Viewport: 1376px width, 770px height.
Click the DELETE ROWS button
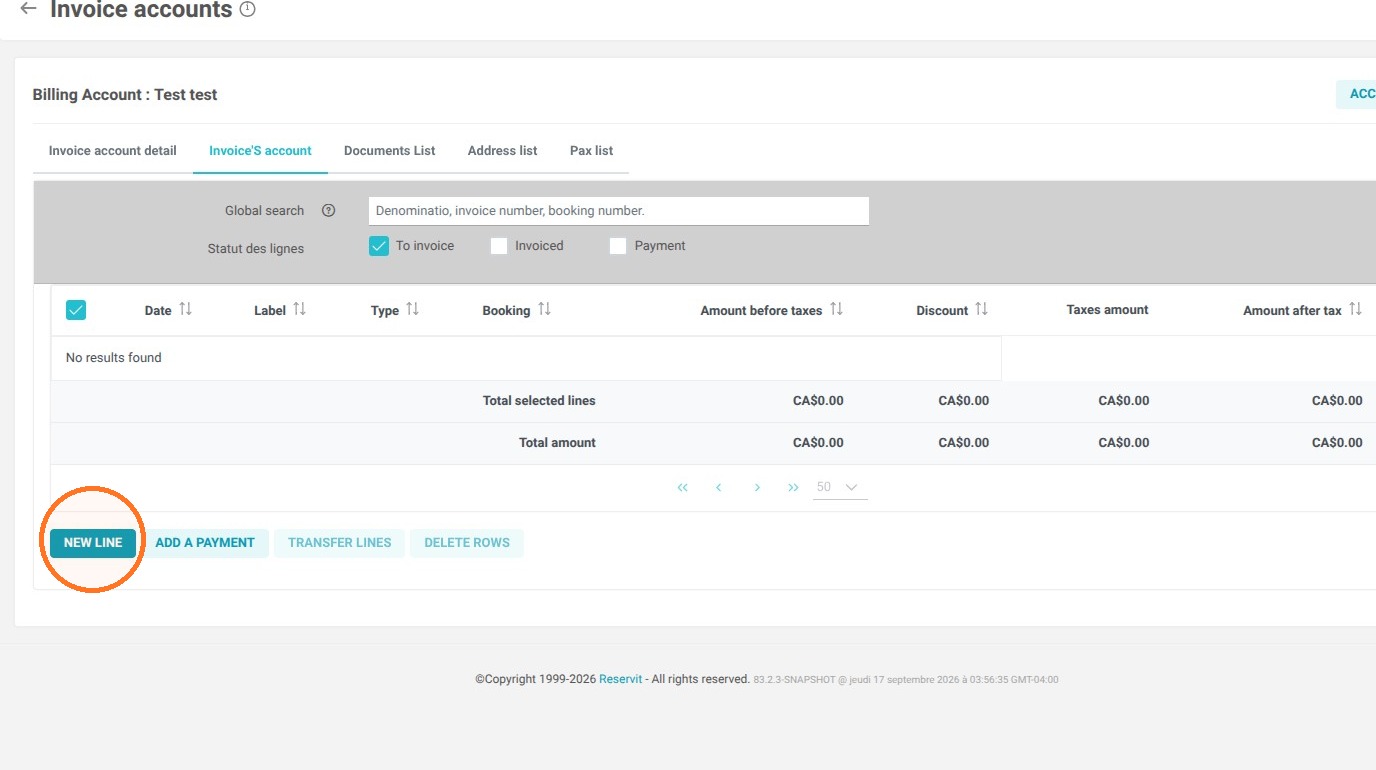click(x=467, y=543)
